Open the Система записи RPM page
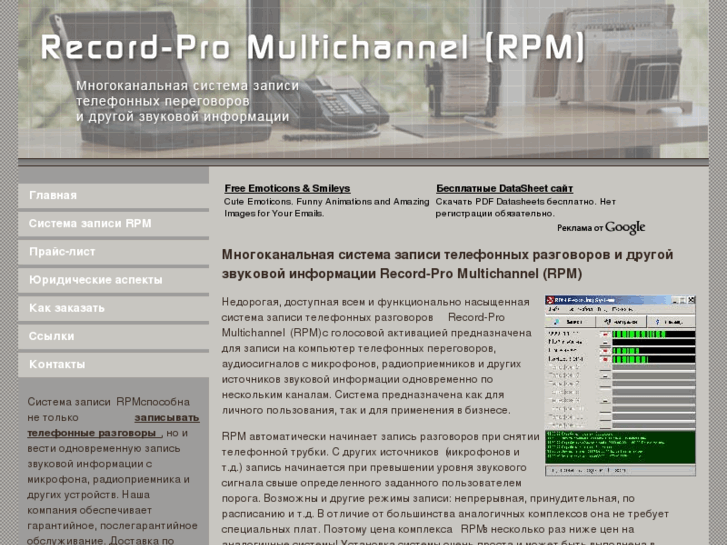727x545 pixels. click(114, 224)
